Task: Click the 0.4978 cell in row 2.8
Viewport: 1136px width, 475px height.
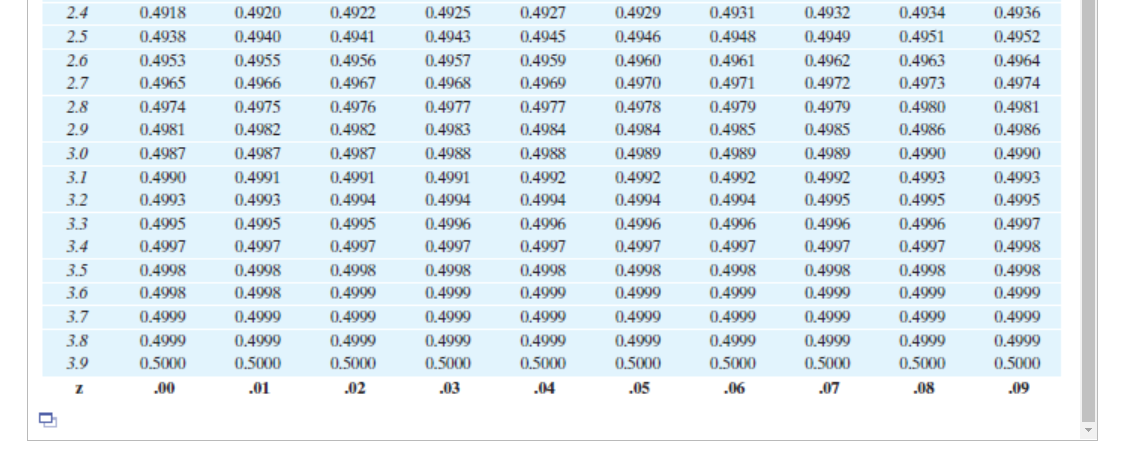Action: pyautogui.click(x=638, y=107)
